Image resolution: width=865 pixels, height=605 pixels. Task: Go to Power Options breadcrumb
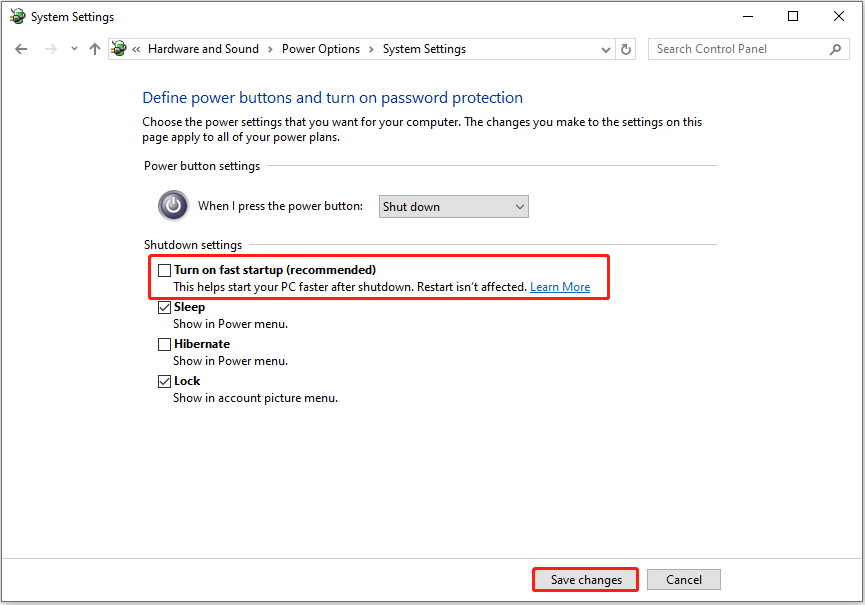[320, 48]
